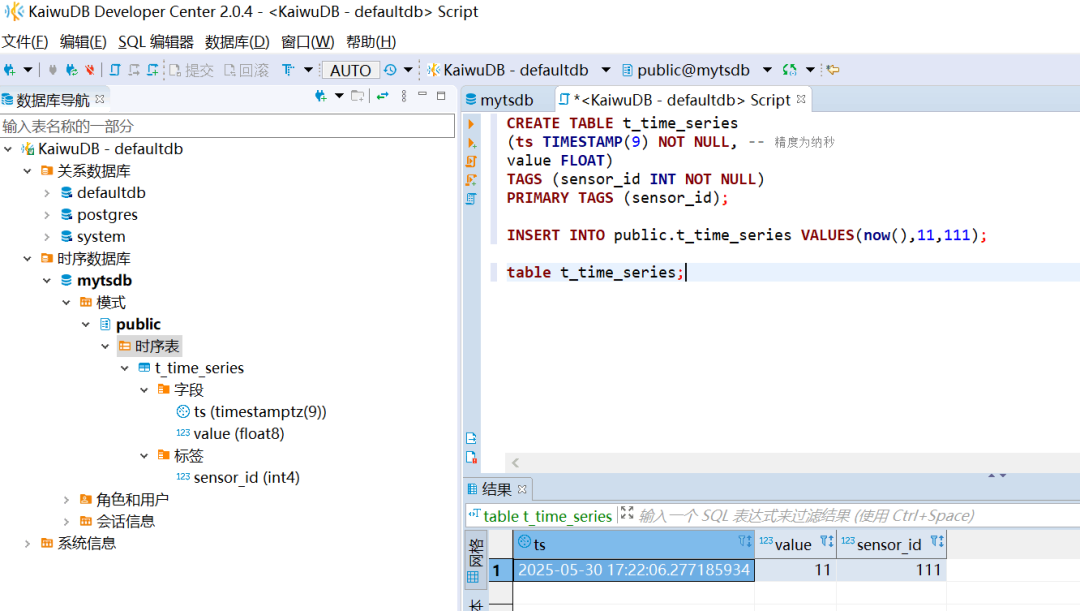Viewport: 1080px width, 611px height.
Task: Open the public@mytsdb schema dropdown
Action: coord(767,70)
